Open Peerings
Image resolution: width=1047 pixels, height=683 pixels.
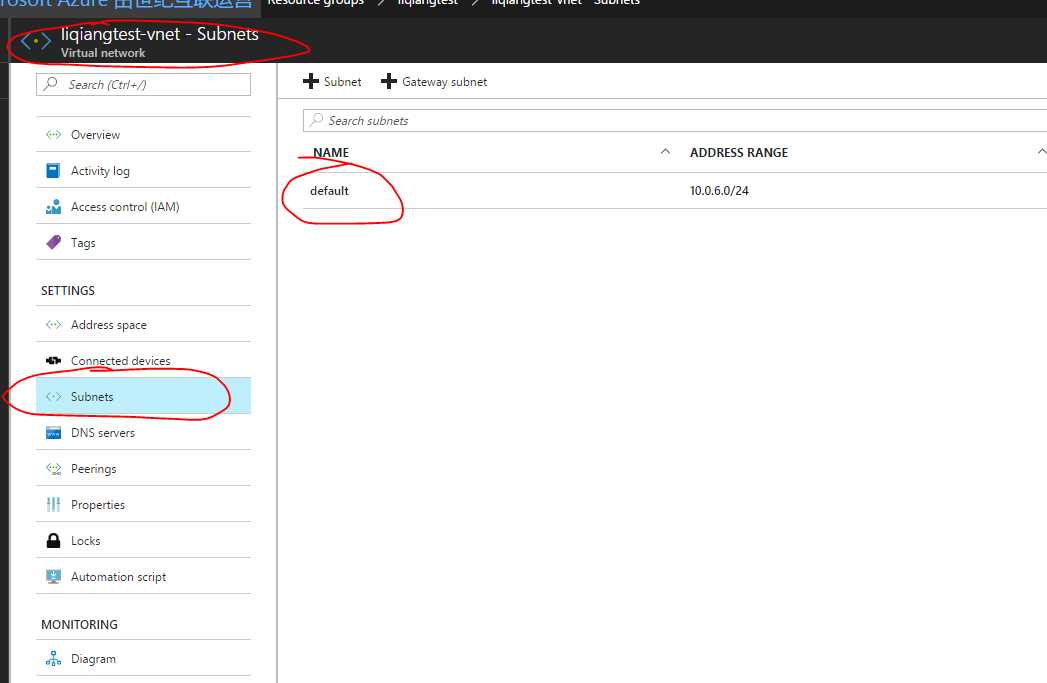[144, 469]
